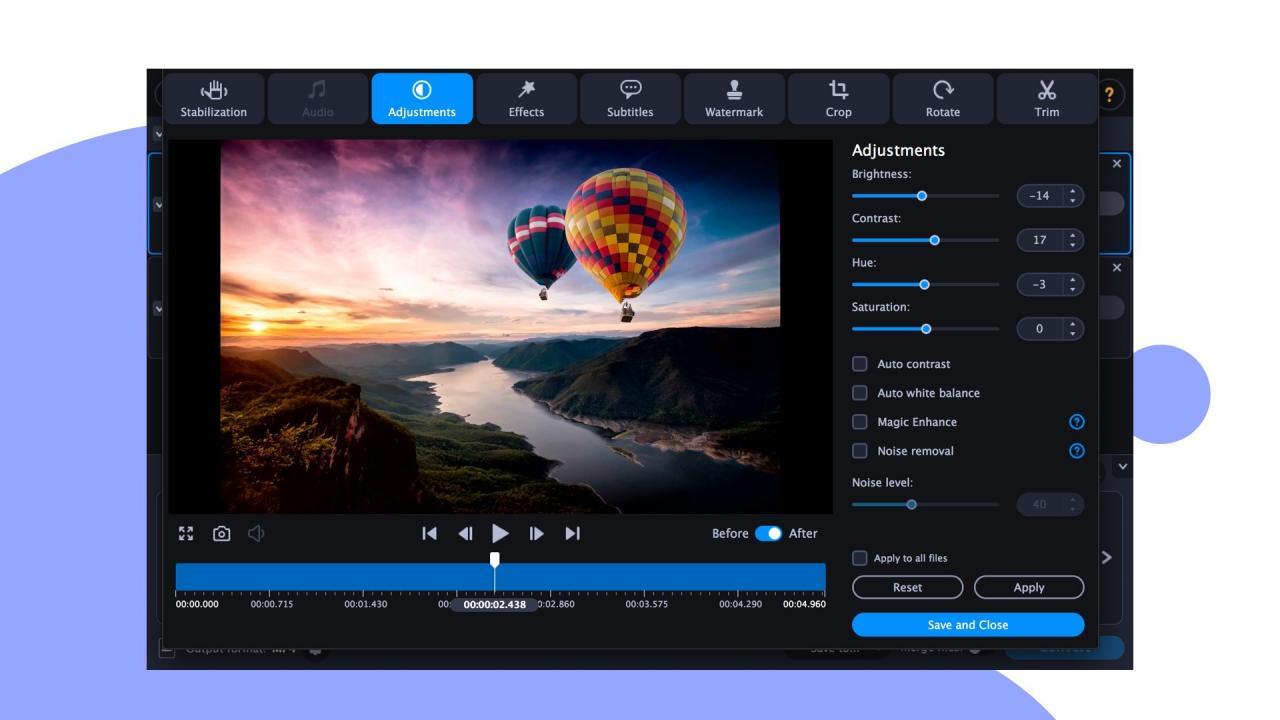The image size is (1280, 720).
Task: Reset all adjustment values
Action: pos(907,587)
